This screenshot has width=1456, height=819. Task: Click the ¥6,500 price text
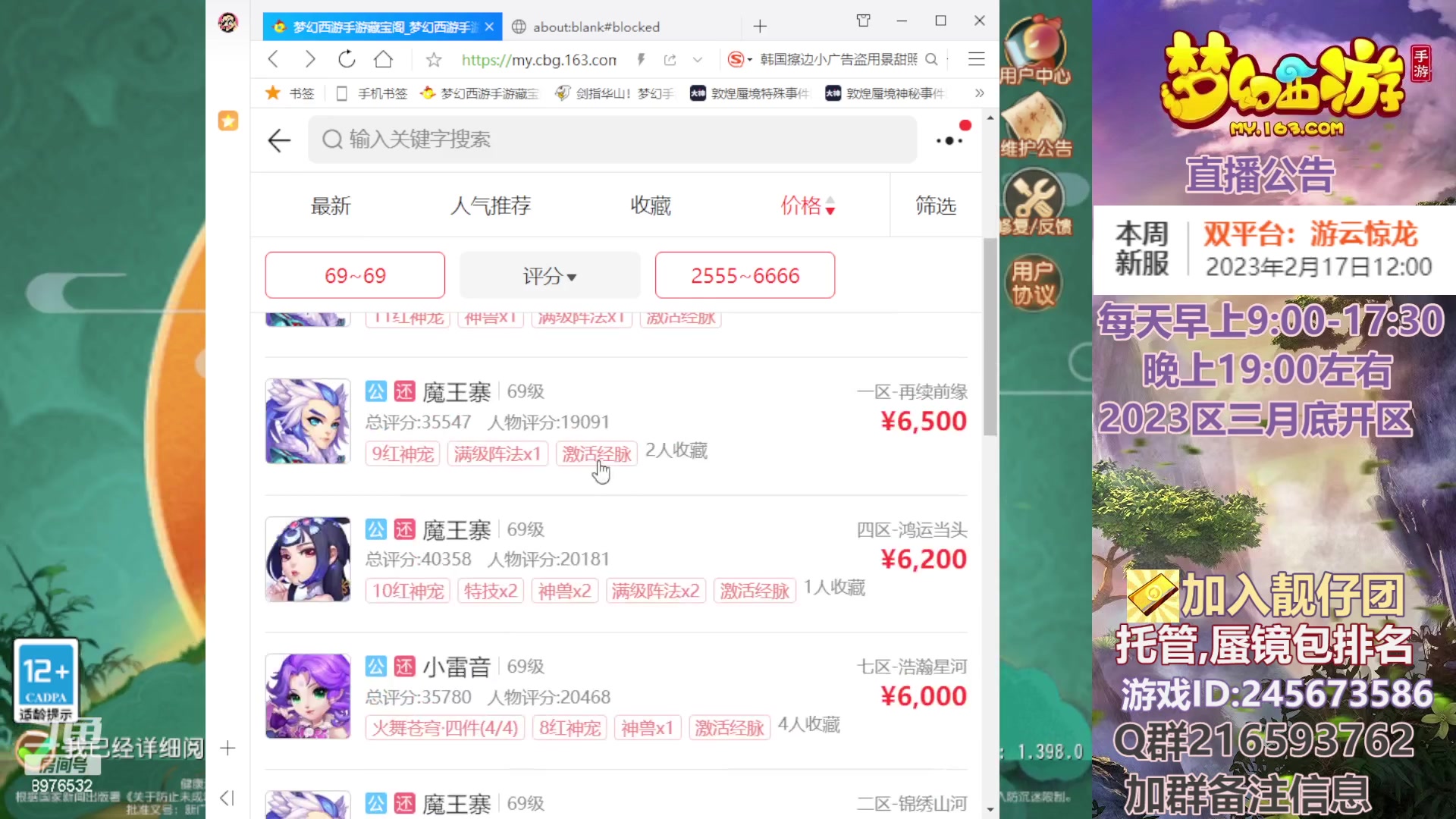click(924, 422)
